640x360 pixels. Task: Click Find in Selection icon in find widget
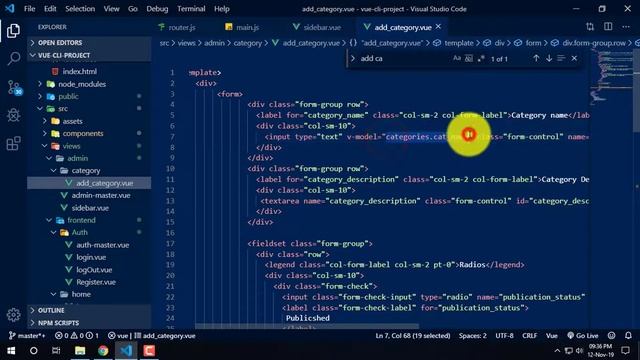(561, 58)
